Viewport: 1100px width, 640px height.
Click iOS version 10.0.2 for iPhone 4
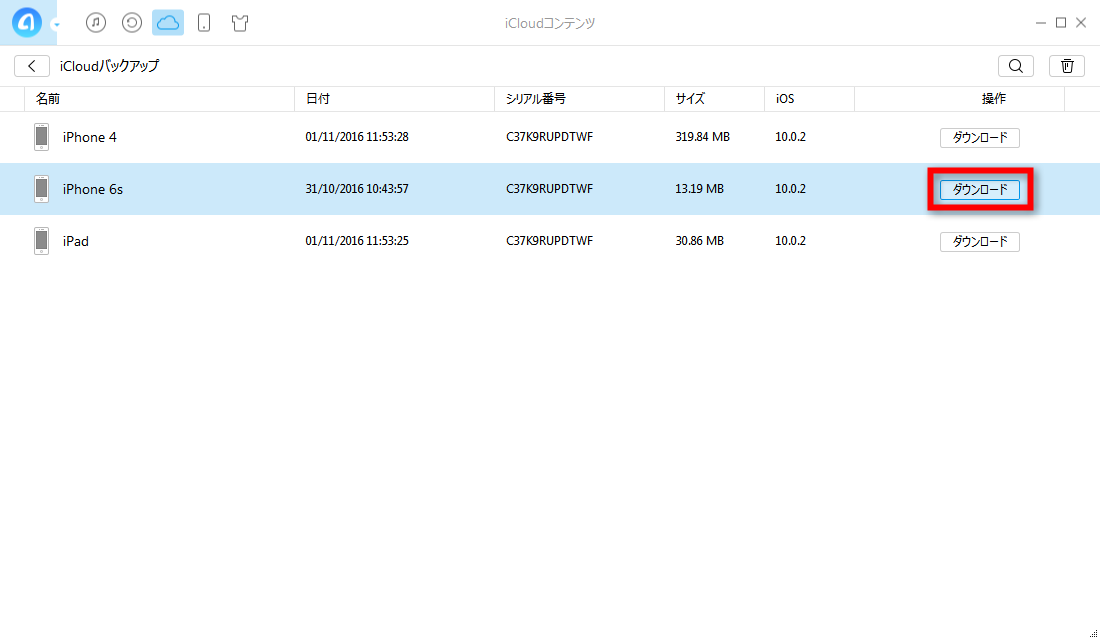point(791,137)
